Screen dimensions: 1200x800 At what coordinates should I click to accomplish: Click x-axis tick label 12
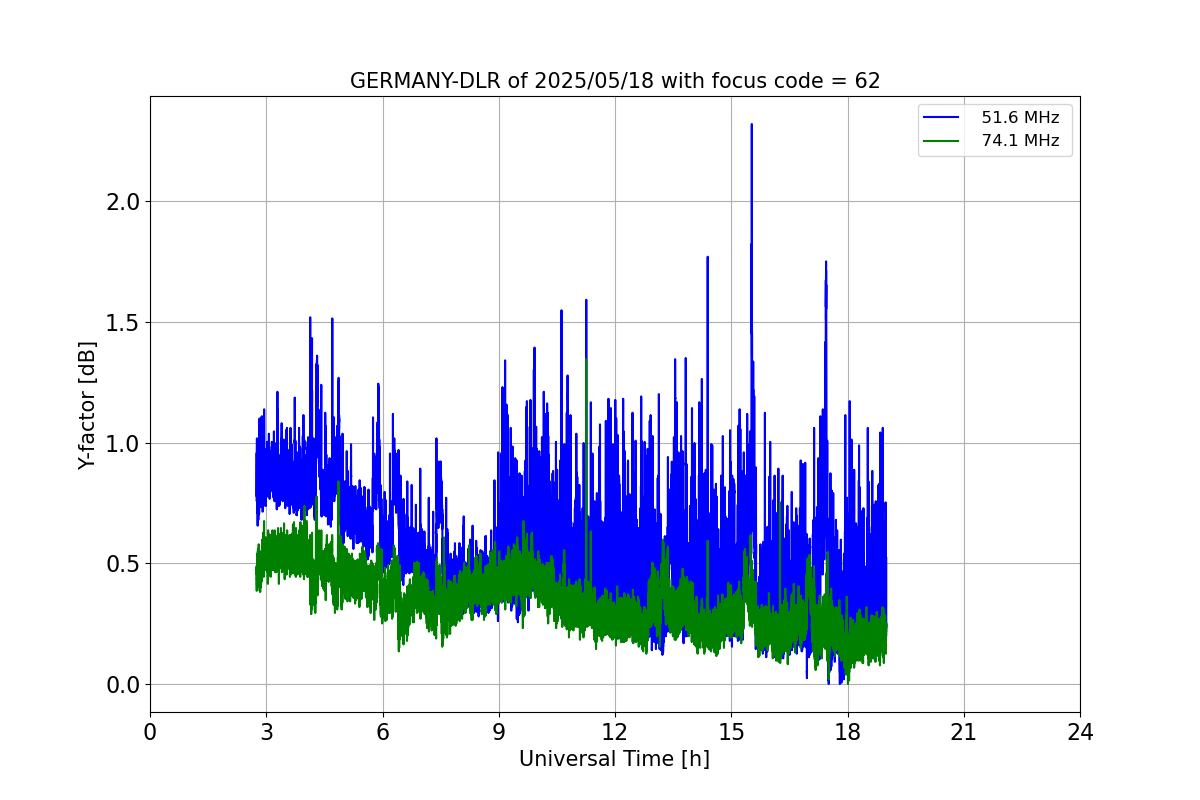[x=615, y=732]
